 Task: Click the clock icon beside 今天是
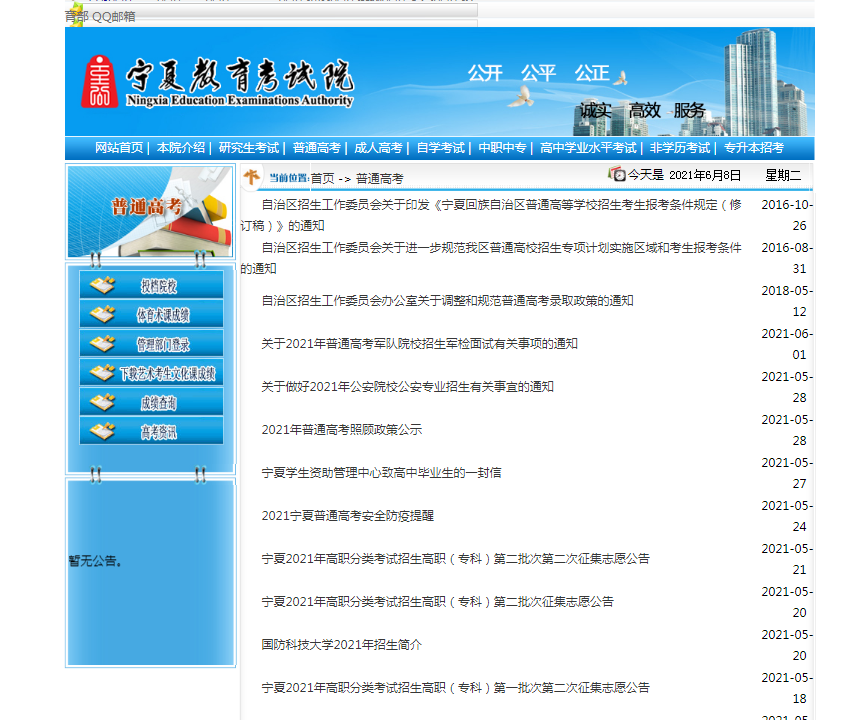tap(617, 174)
